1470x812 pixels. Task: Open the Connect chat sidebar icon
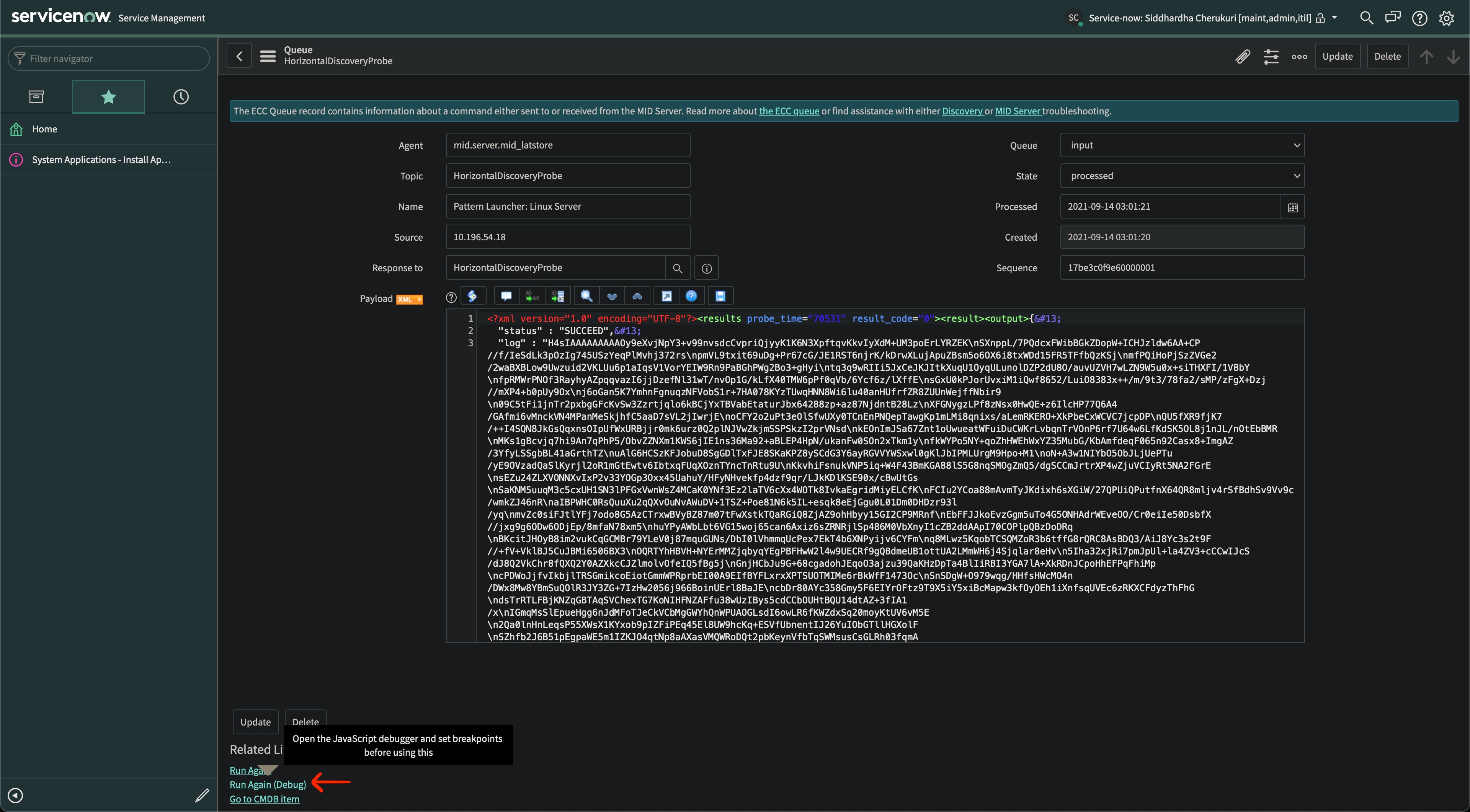click(x=1393, y=18)
